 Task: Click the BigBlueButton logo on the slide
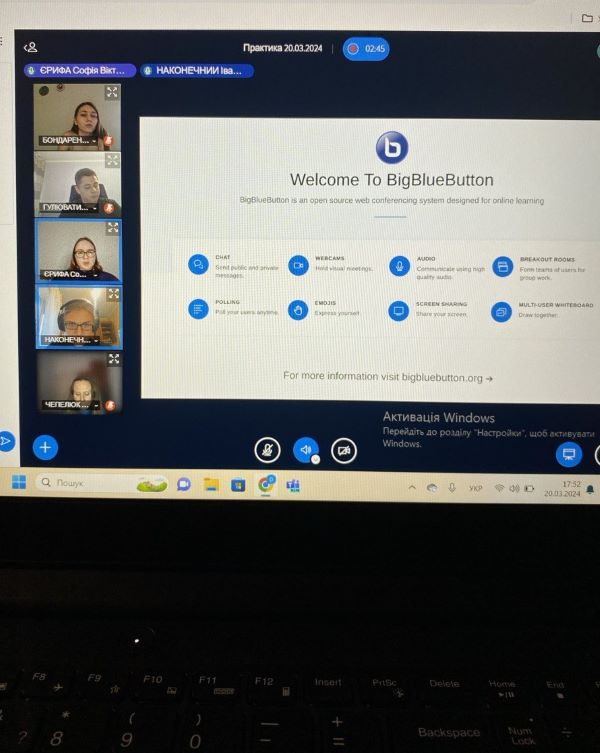392,147
